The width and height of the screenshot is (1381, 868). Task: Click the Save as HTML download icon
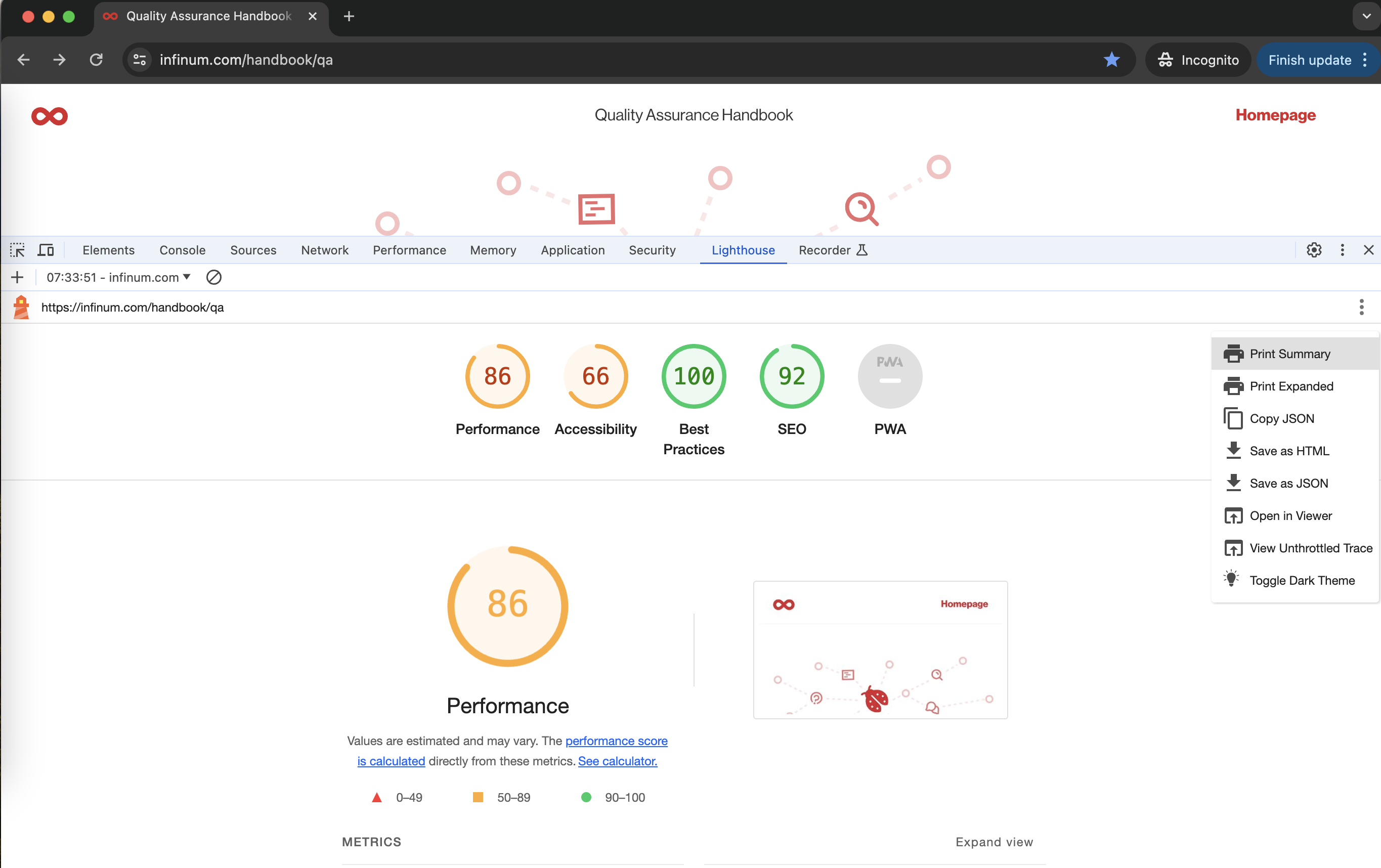pyautogui.click(x=1233, y=451)
